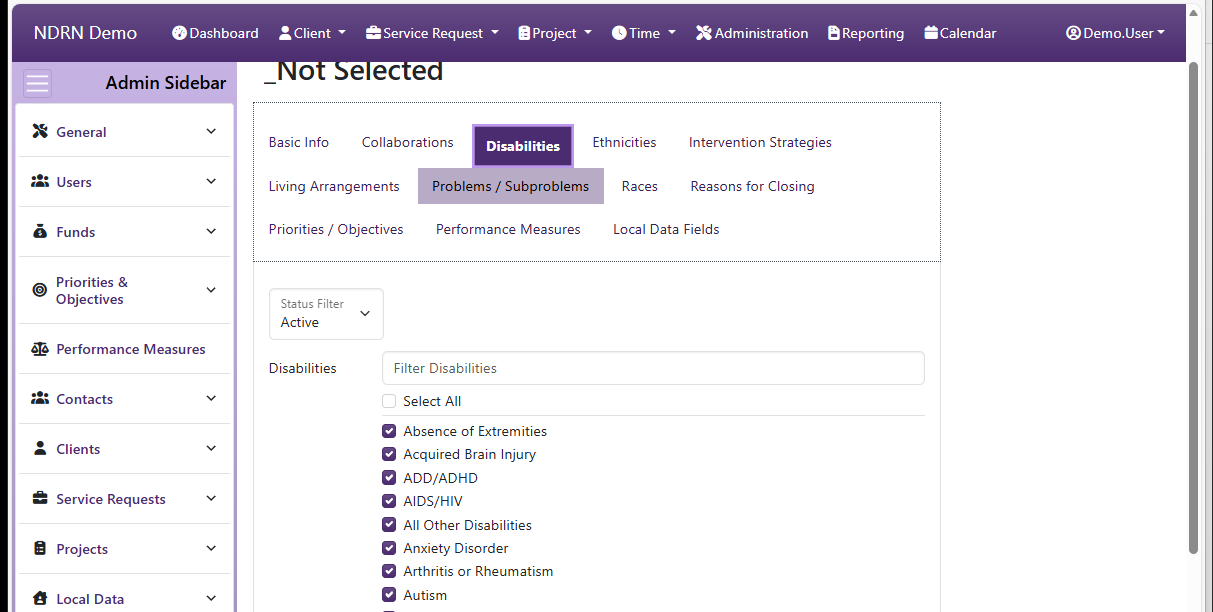Click the Service Requests briefcase icon in sidebar
The image size is (1213, 612).
(x=40, y=499)
